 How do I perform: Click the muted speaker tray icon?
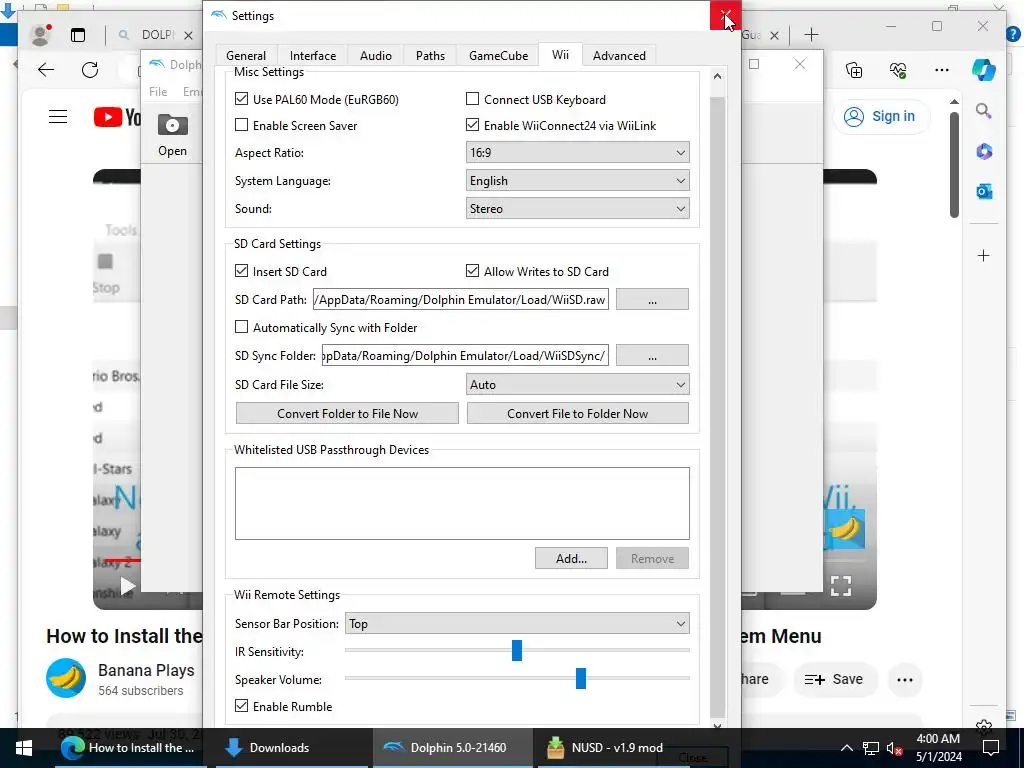coord(894,748)
